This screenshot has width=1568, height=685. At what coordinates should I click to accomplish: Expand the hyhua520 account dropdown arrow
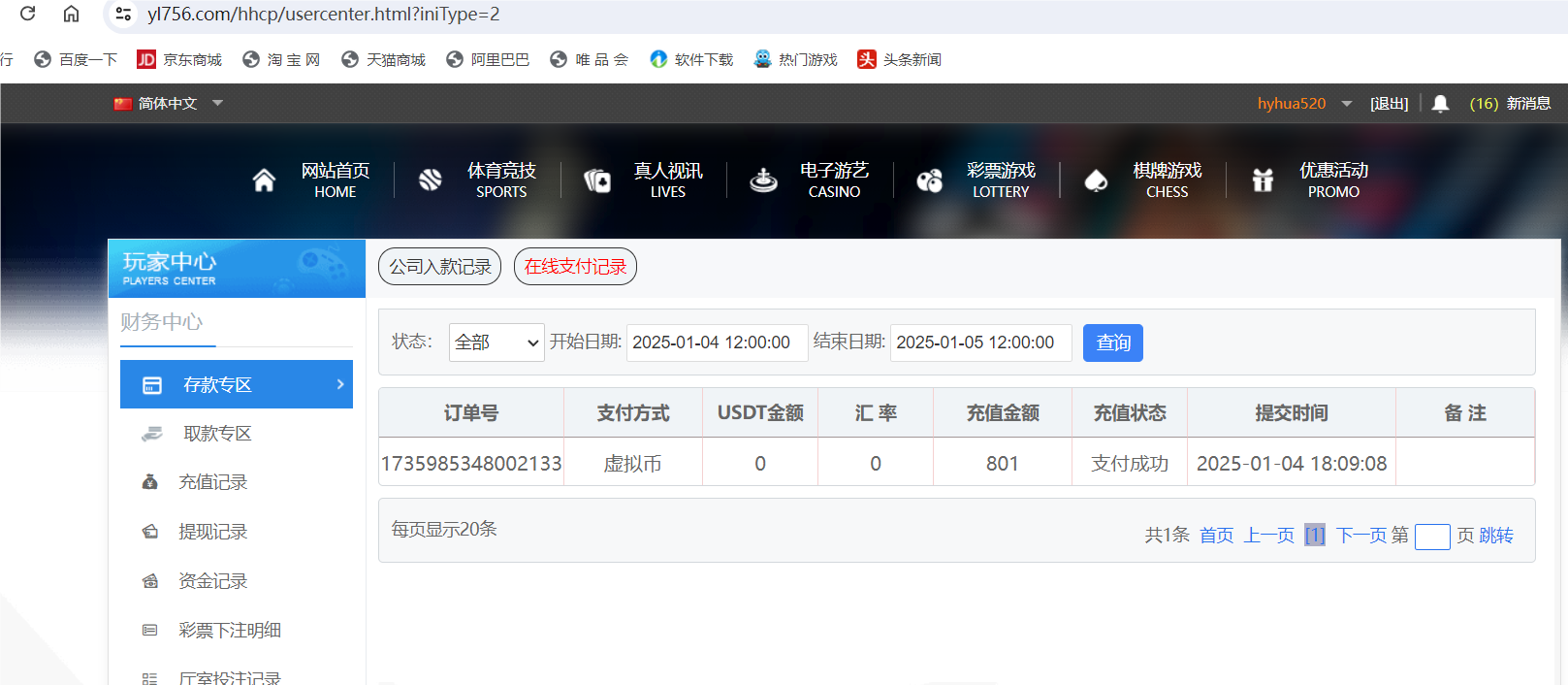(1347, 104)
